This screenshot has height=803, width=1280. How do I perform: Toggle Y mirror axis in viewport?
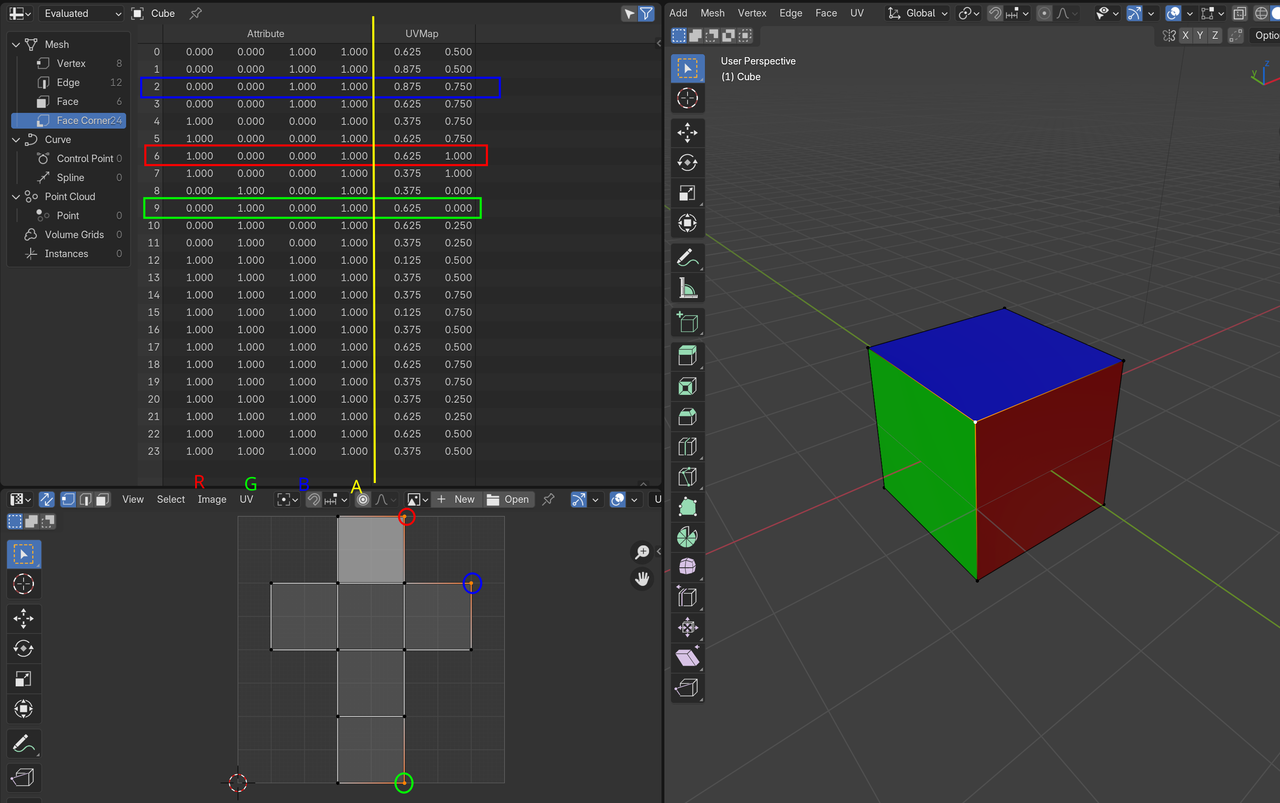(x=1201, y=35)
